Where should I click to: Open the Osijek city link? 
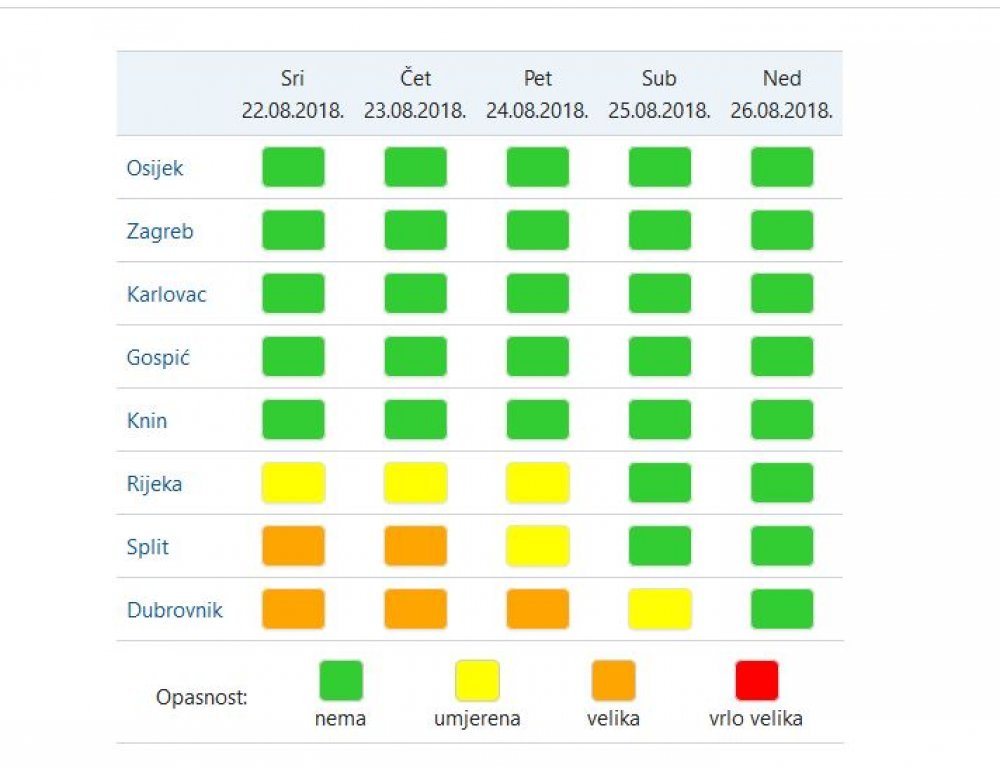[154, 168]
